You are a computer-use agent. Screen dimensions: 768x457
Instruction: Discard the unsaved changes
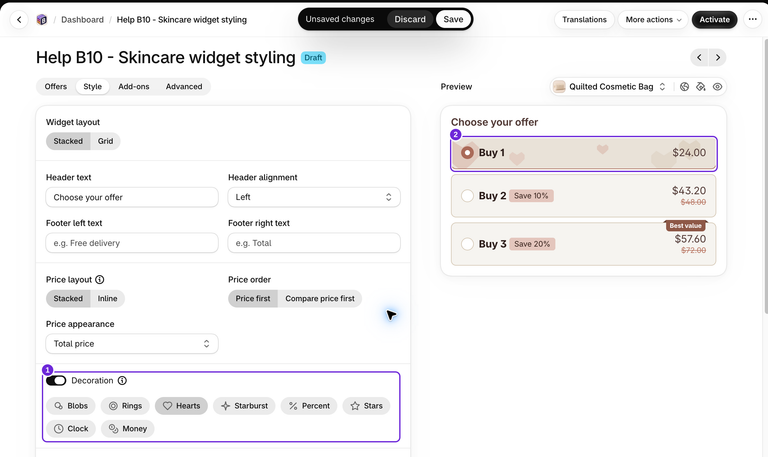point(410,19)
